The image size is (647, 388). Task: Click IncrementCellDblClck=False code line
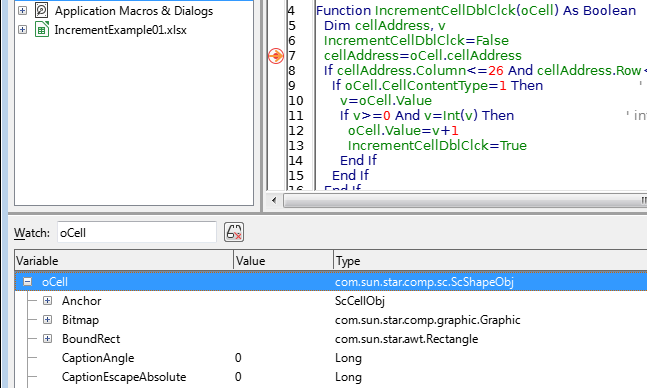[416, 40]
